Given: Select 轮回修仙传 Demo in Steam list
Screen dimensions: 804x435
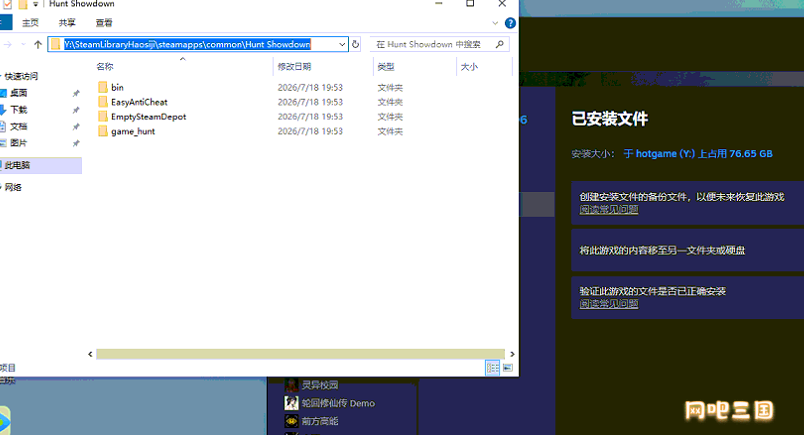Looking at the screenshot, I should click(338, 403).
